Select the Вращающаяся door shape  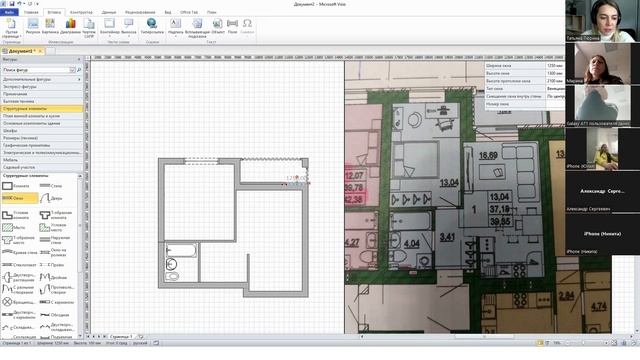[x=20, y=302]
